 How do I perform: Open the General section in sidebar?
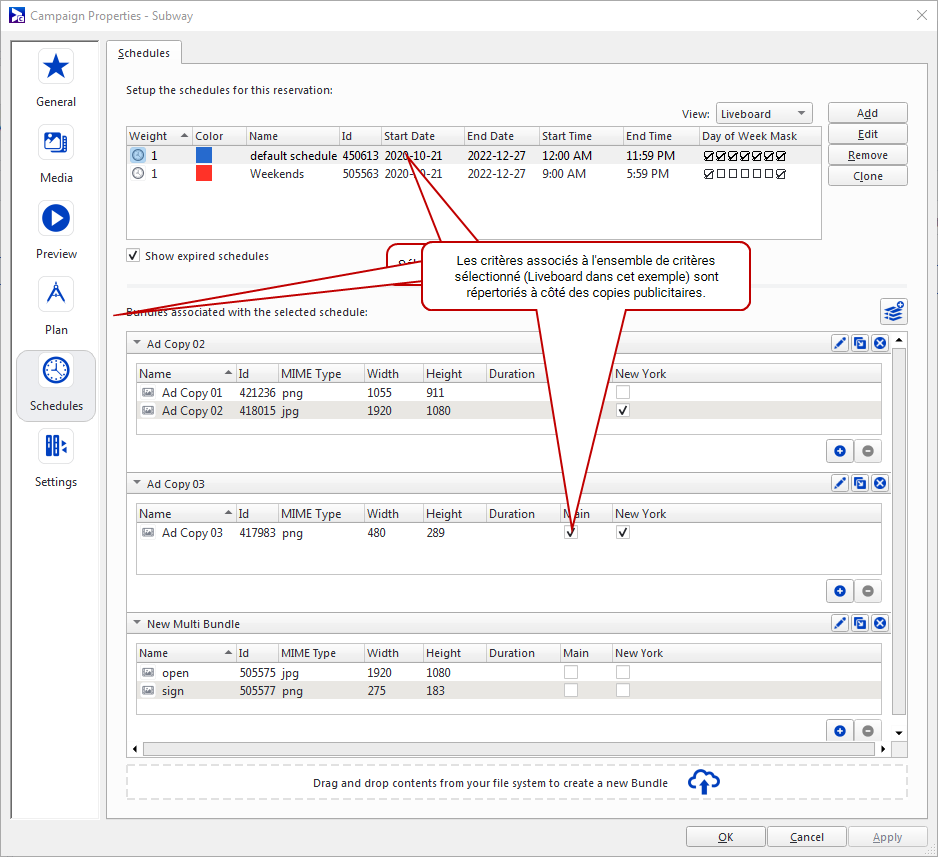[56, 78]
